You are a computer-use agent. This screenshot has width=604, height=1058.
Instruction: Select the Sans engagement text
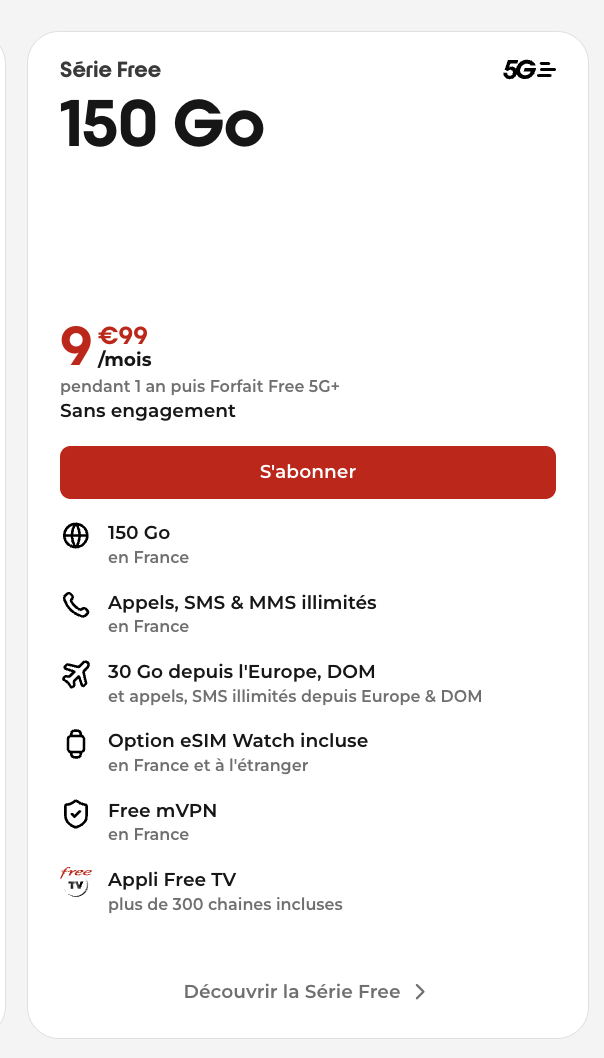tap(148, 411)
